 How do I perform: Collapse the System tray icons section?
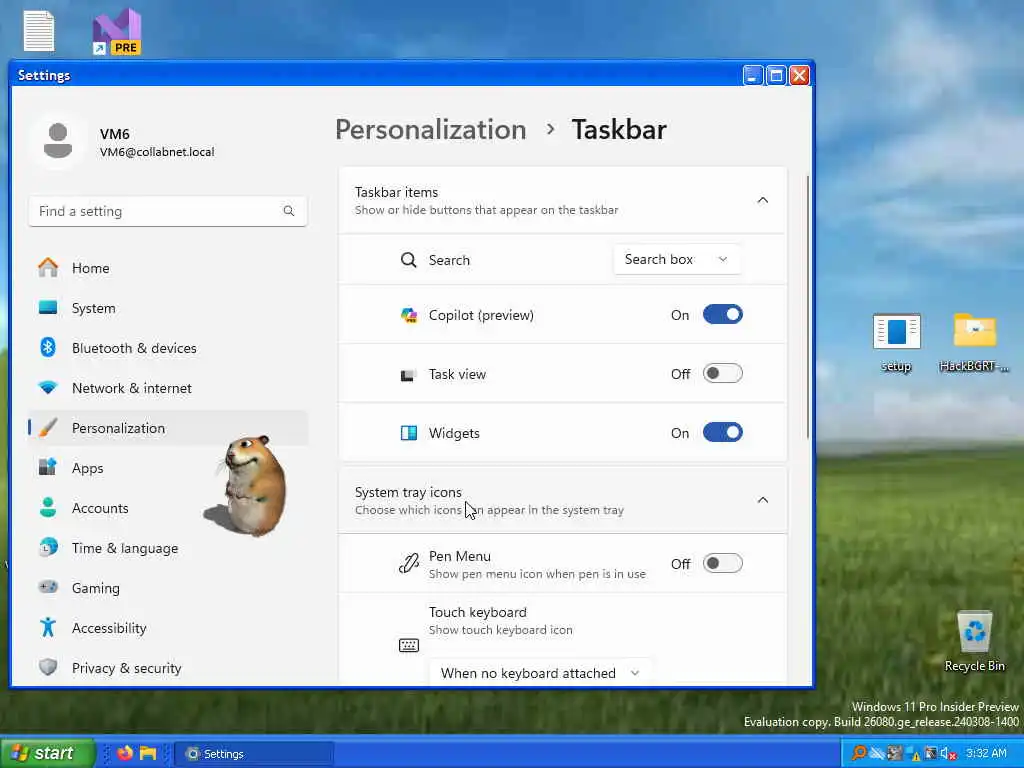click(x=763, y=500)
